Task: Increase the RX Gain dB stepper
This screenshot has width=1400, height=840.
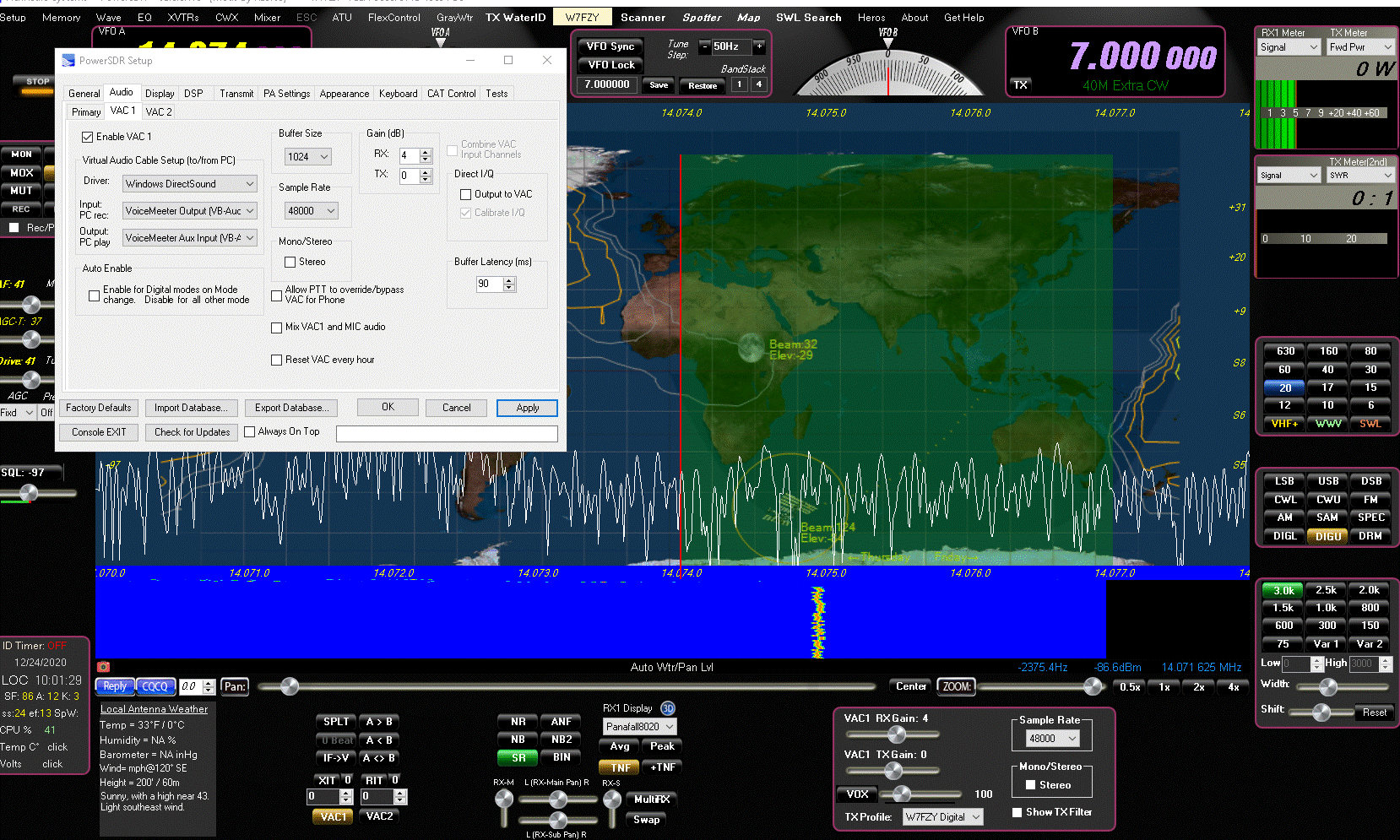Action: coord(426,152)
